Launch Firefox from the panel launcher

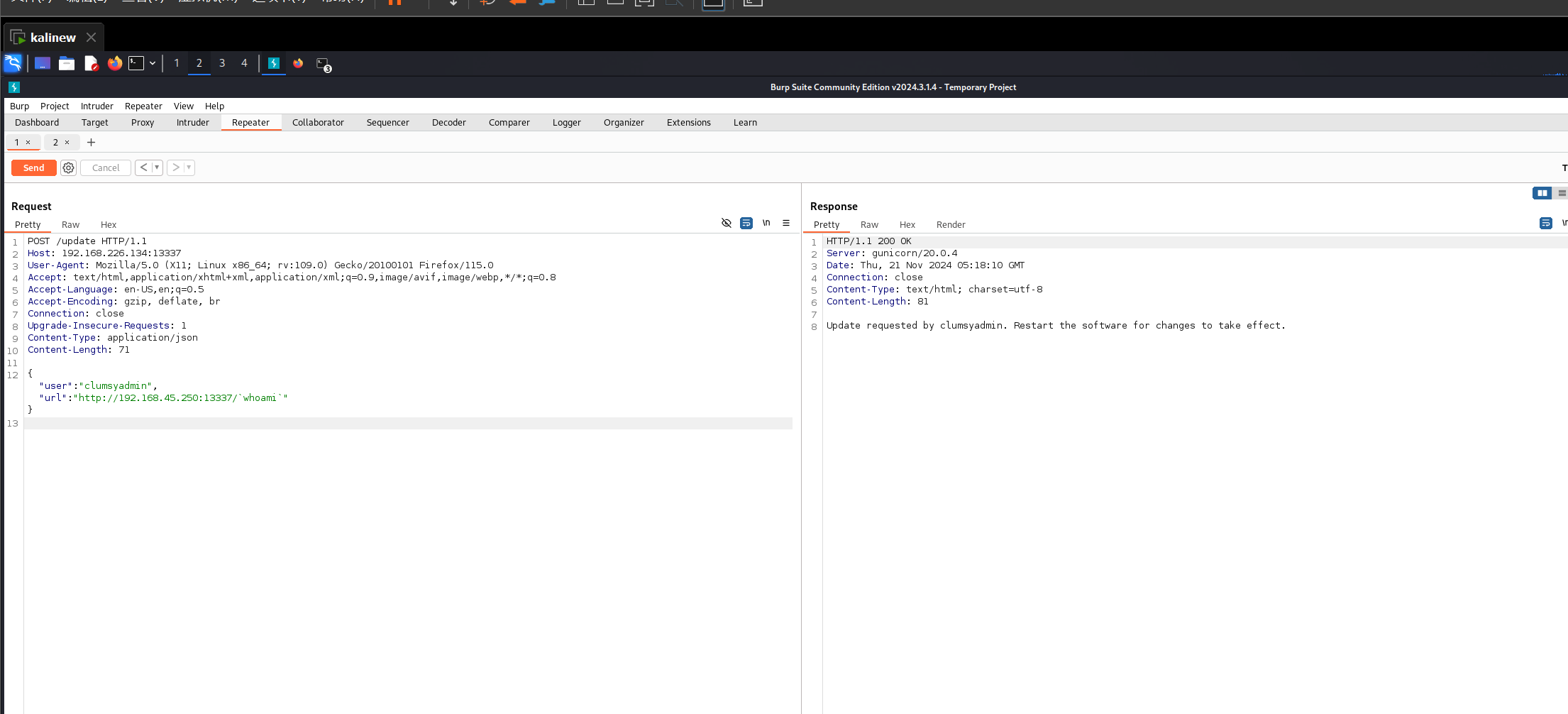click(x=114, y=63)
